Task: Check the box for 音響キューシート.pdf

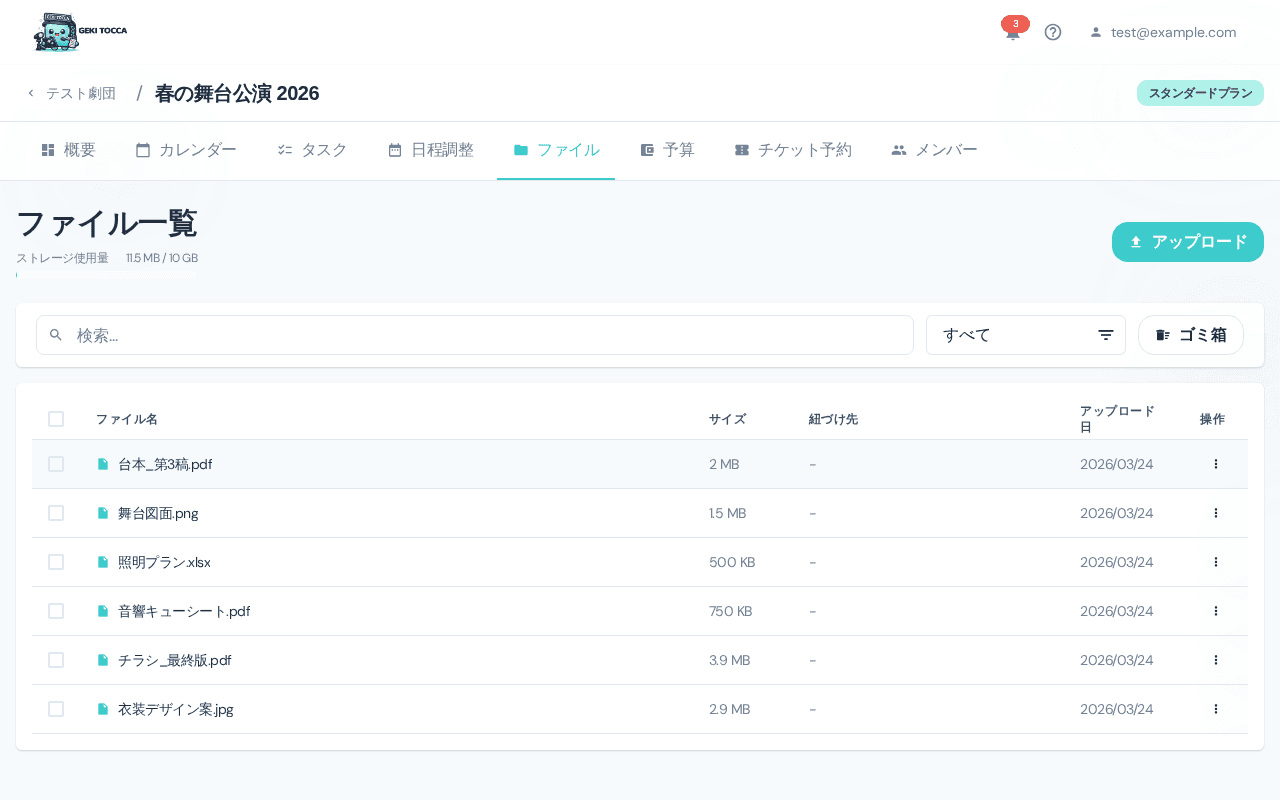Action: pyautogui.click(x=56, y=611)
